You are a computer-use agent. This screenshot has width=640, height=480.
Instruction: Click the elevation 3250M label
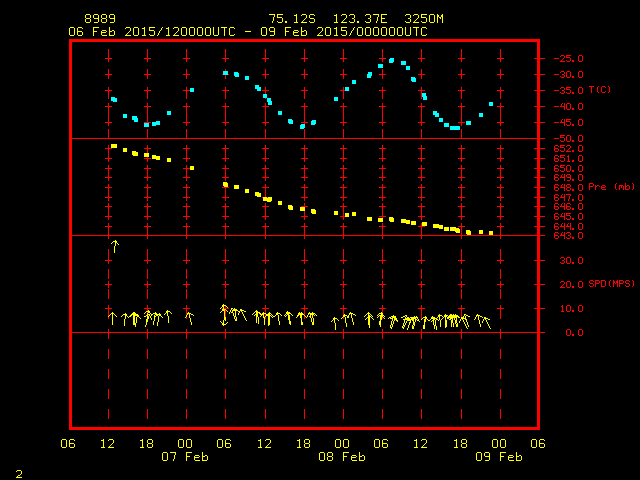[x=424, y=19]
